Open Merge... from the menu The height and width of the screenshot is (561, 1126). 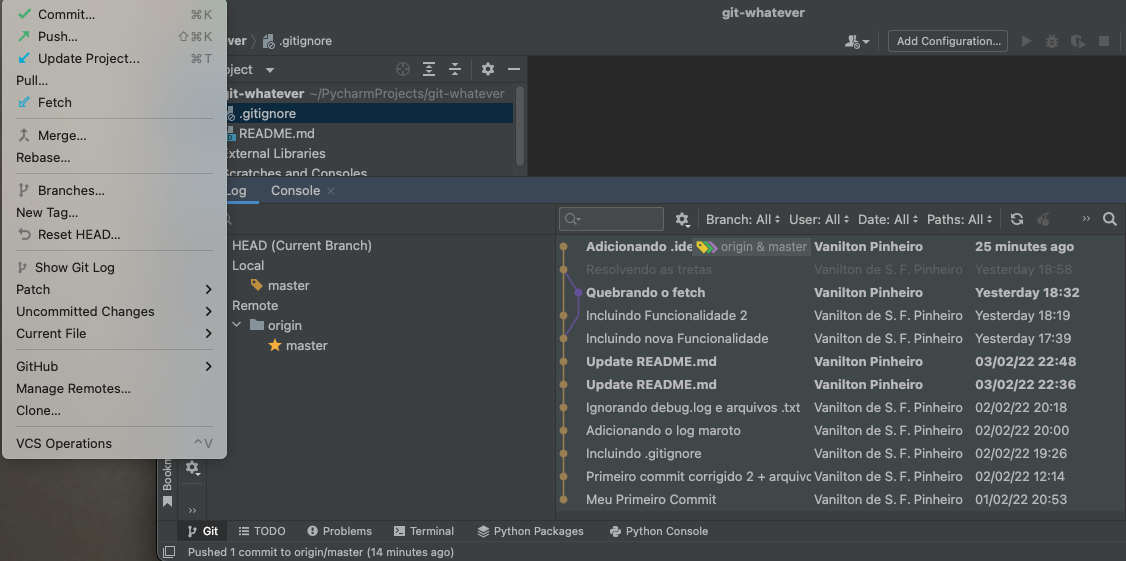tap(114, 136)
